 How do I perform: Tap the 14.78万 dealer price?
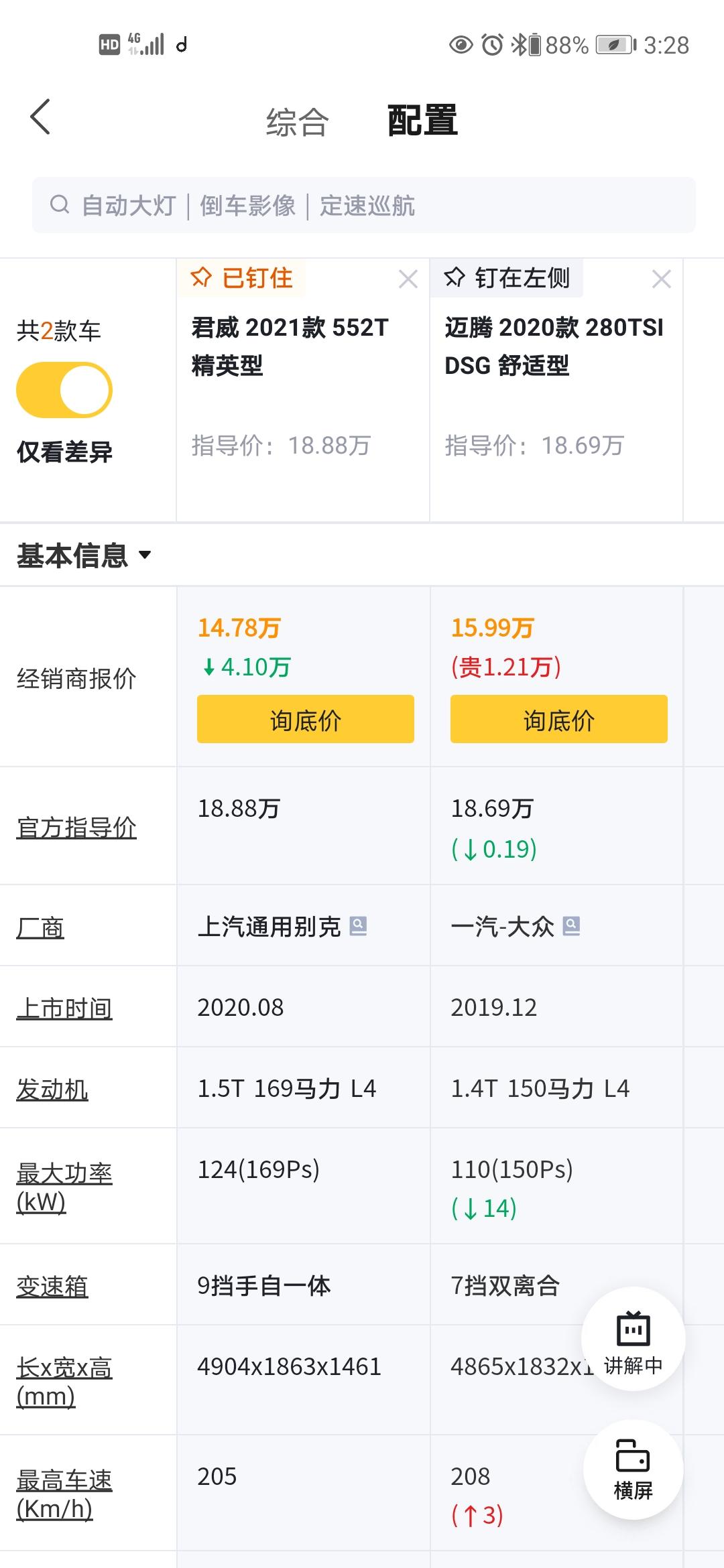239,628
